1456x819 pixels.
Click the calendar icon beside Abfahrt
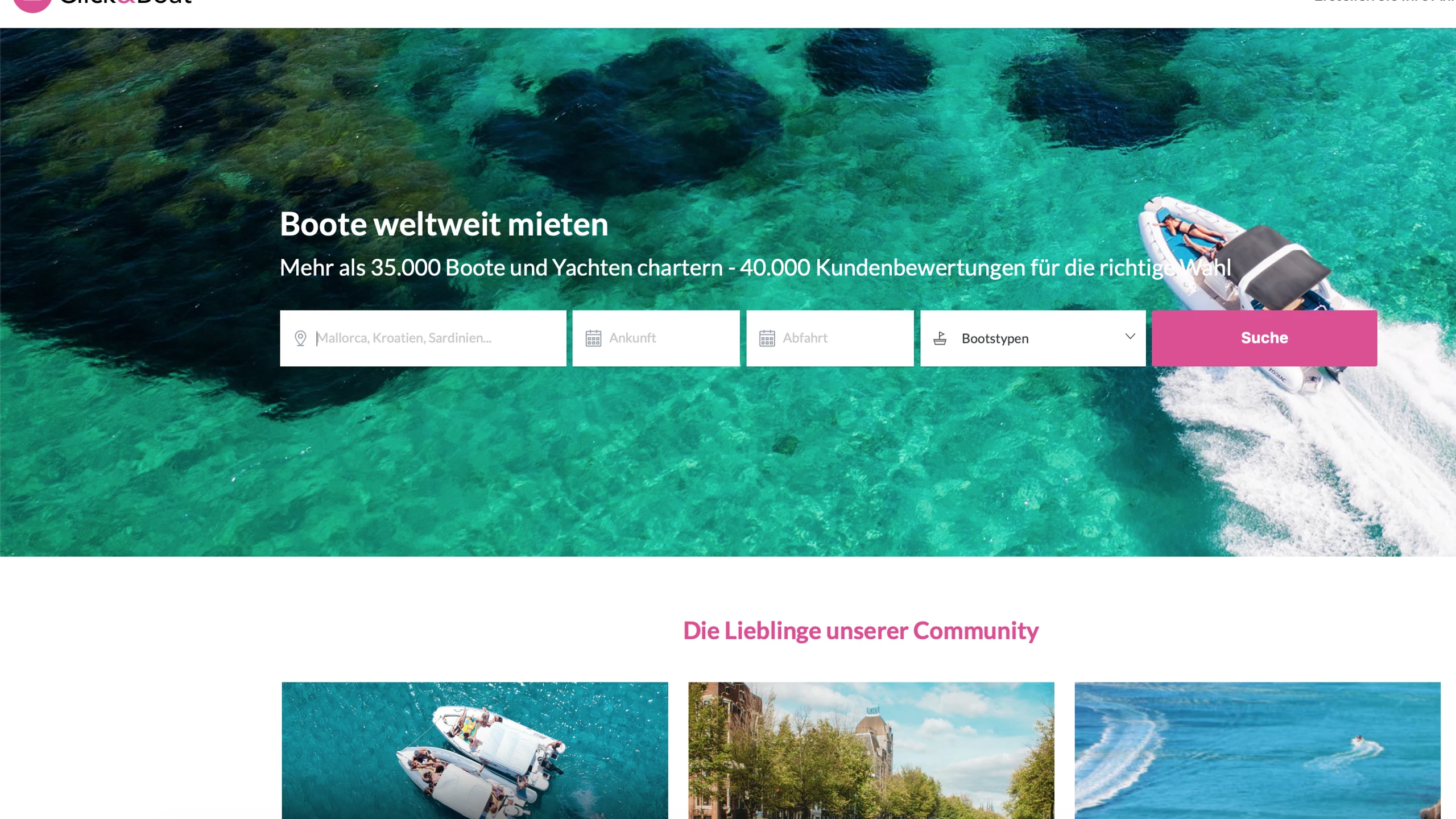pos(767,338)
